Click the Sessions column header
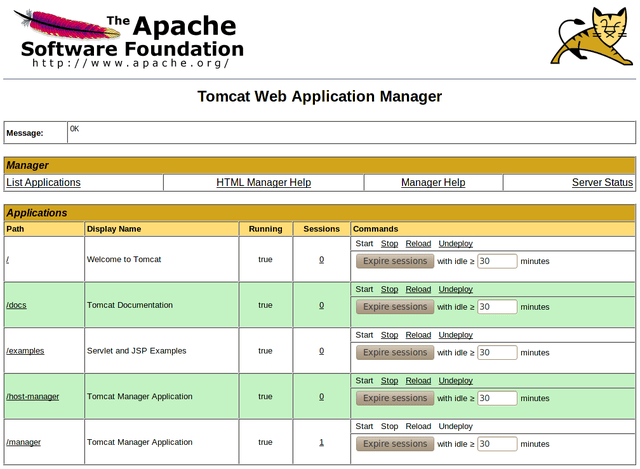The image size is (640, 469). (x=322, y=229)
